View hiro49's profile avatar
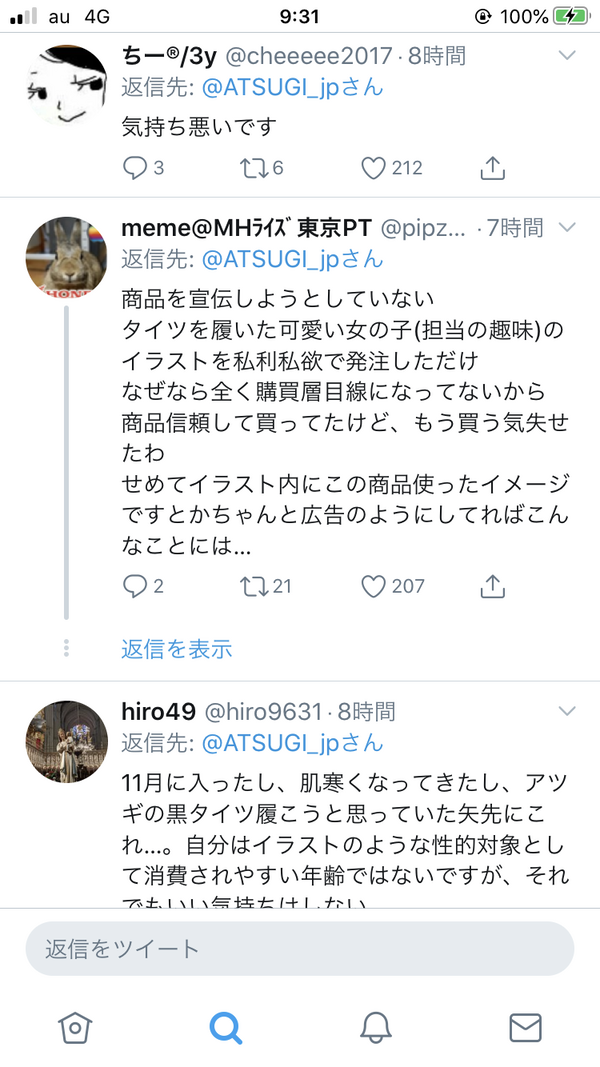Screen dimensions: 600x1067 click(67, 742)
